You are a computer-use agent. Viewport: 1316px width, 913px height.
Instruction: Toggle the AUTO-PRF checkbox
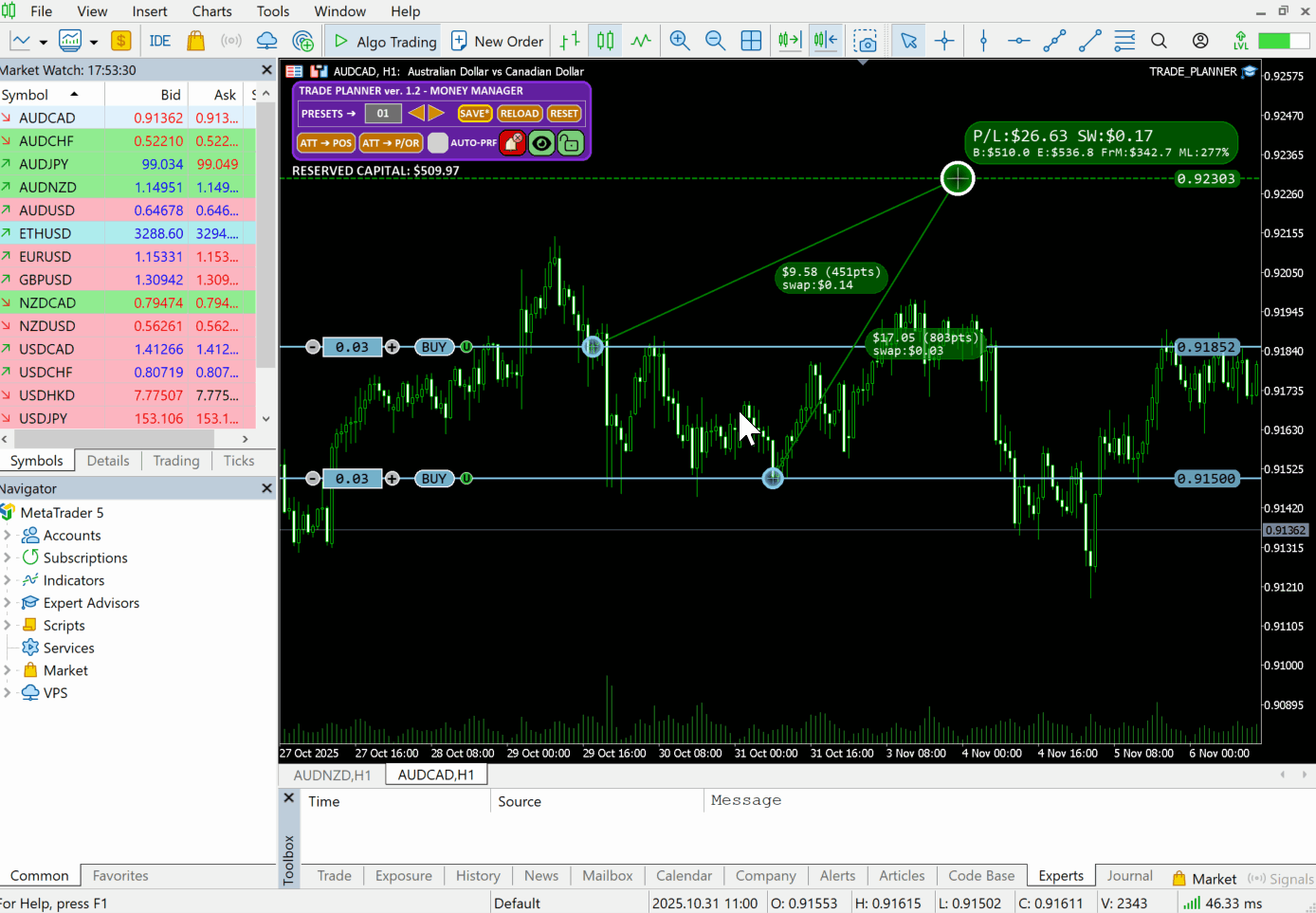coord(439,143)
